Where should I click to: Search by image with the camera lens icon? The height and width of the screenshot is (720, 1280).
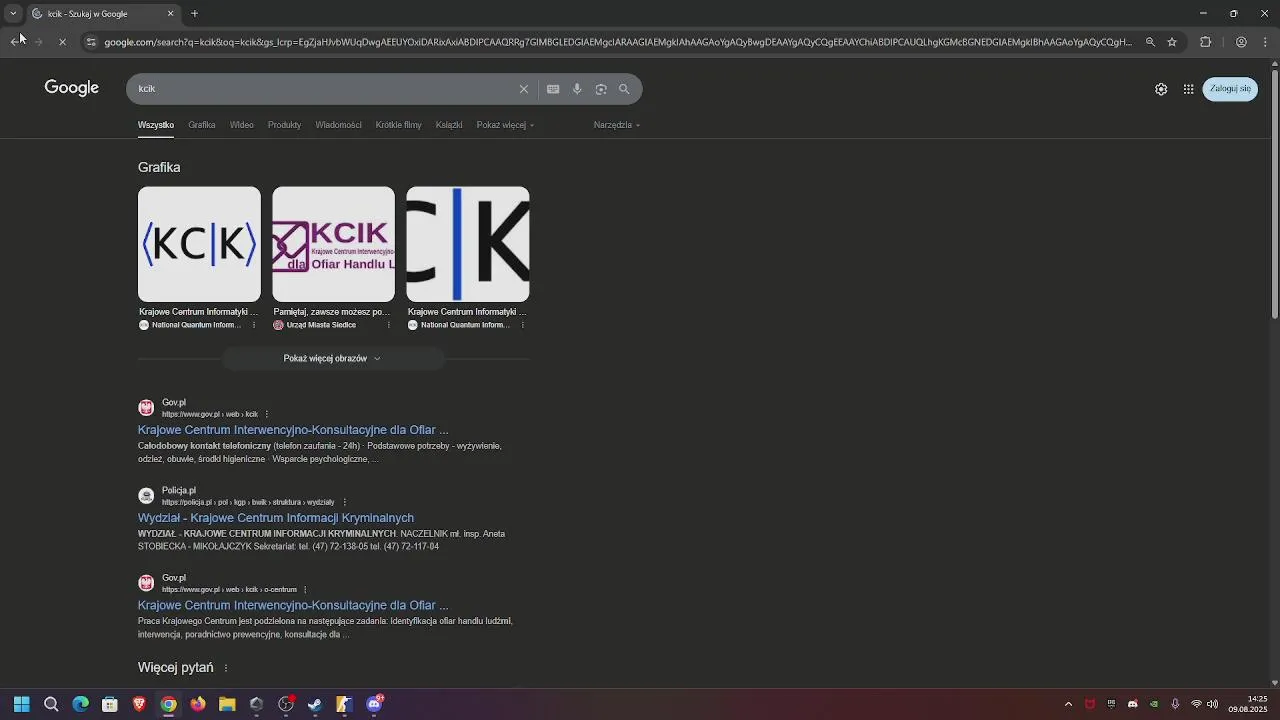pos(601,89)
